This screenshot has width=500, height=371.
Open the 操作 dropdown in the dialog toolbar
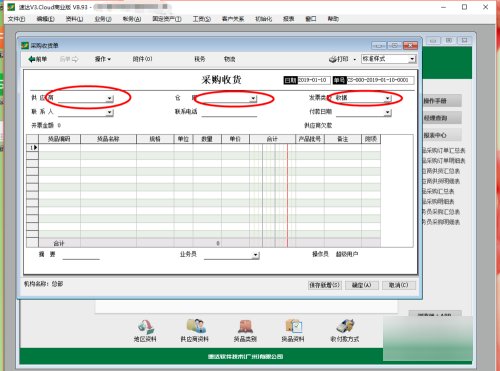103,59
